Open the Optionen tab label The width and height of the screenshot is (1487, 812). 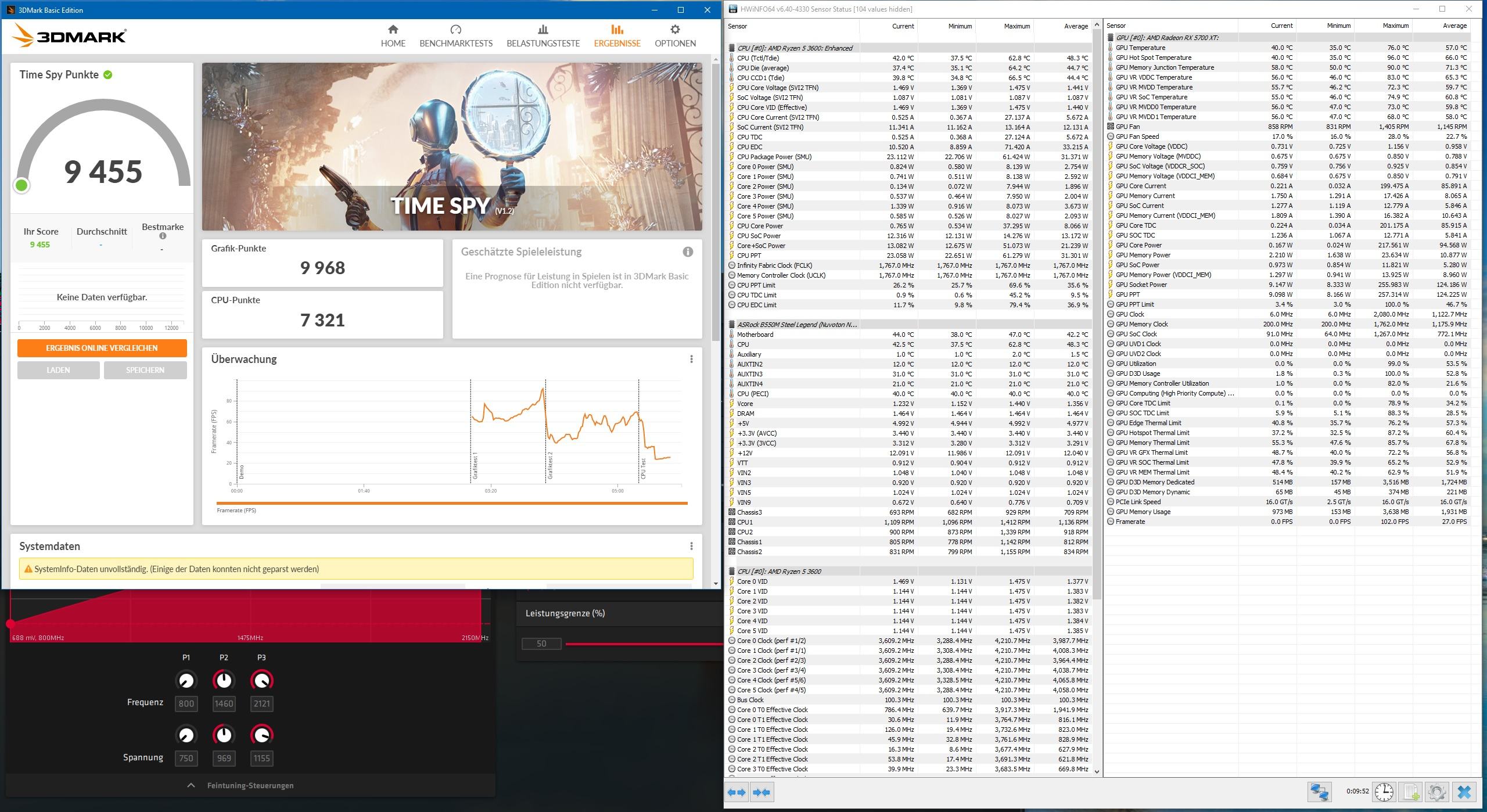click(675, 44)
